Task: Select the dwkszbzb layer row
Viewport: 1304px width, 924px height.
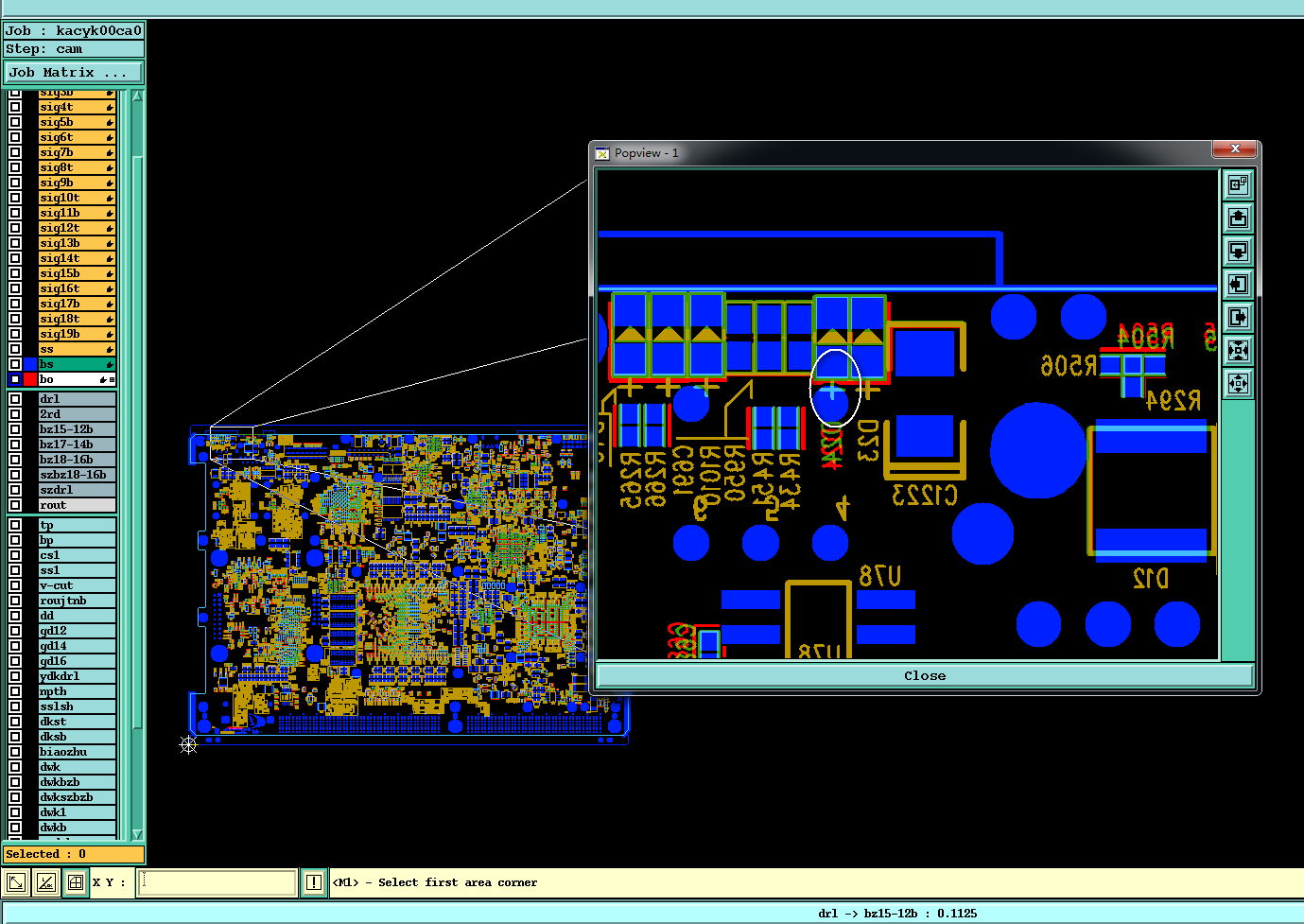Action: (x=77, y=797)
